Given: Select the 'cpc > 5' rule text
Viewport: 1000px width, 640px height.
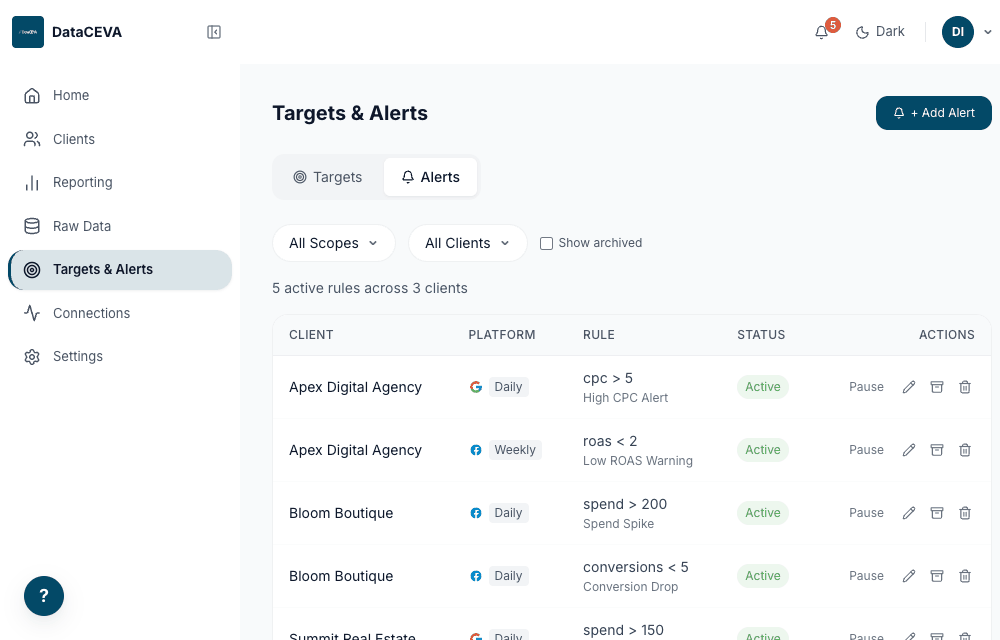Looking at the screenshot, I should [x=608, y=379].
